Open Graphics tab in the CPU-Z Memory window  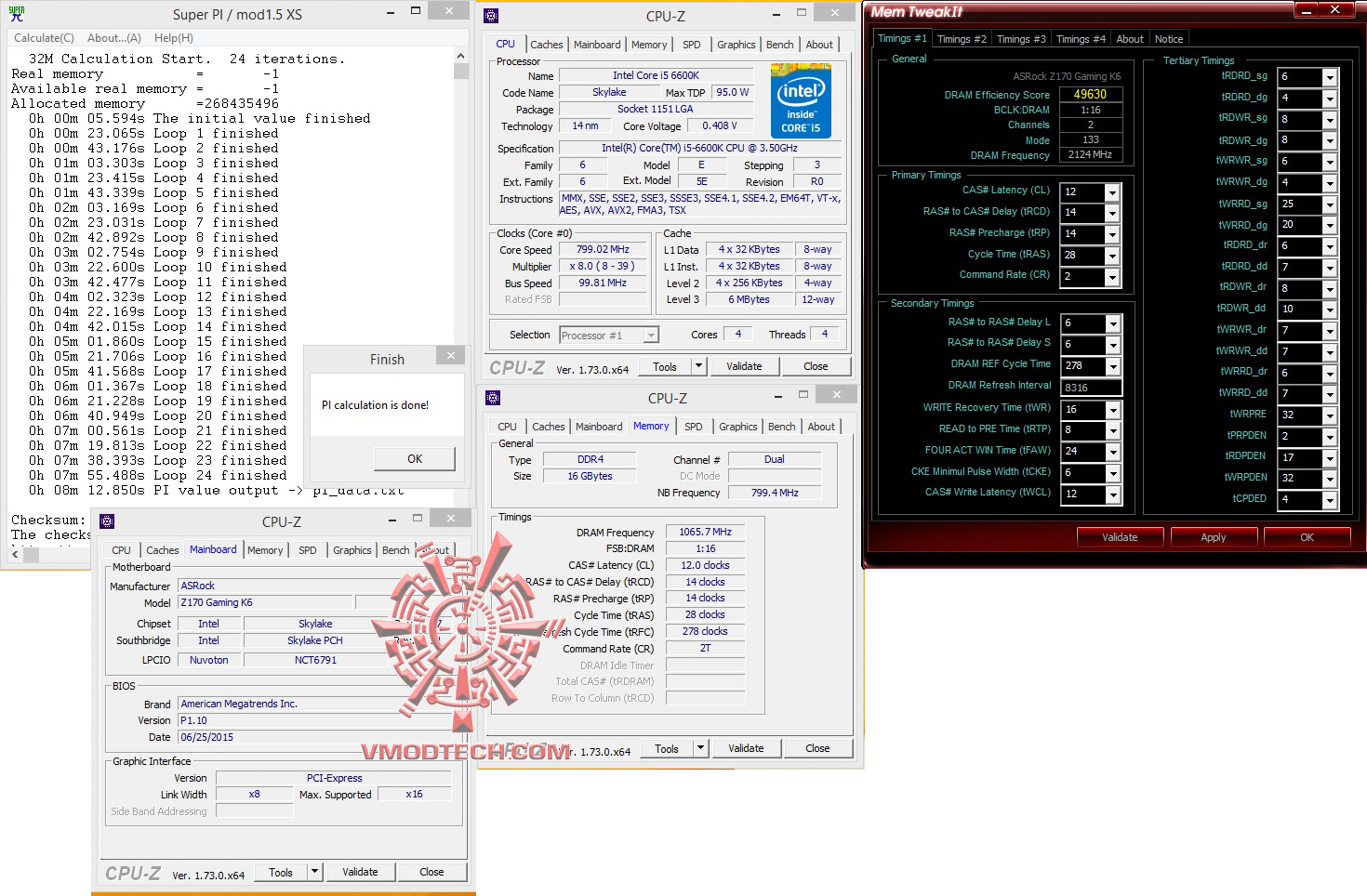(x=738, y=427)
